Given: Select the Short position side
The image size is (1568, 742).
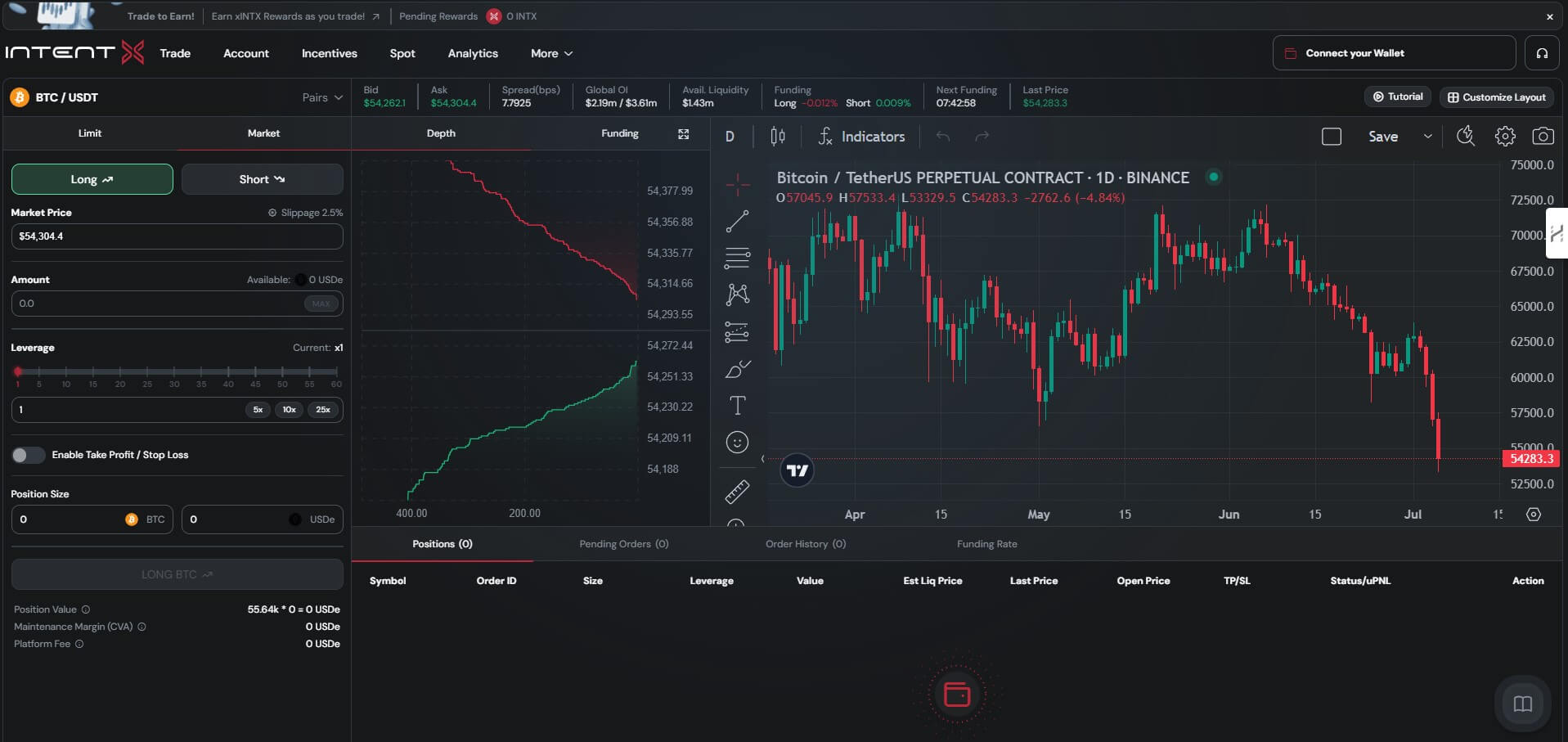Looking at the screenshot, I should click(x=262, y=179).
